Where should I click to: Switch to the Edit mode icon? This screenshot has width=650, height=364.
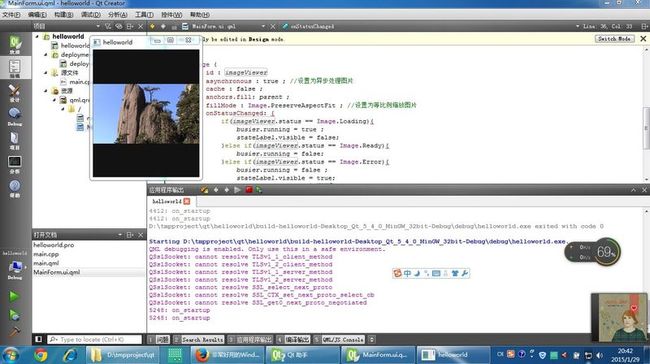coord(15,68)
